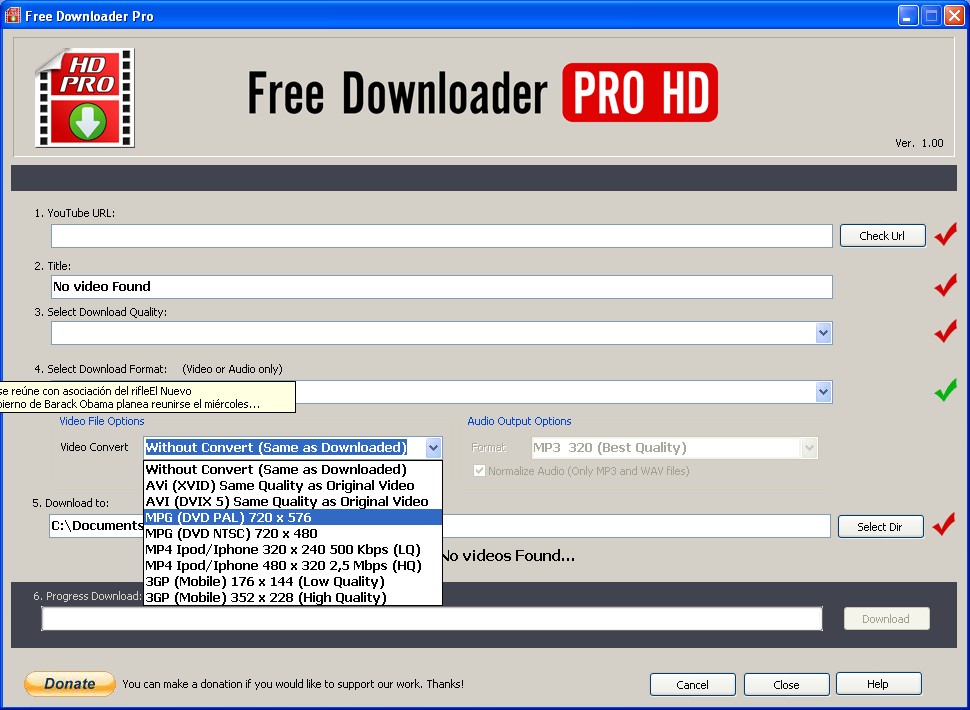Click the green checkmark beside Download Format
The height and width of the screenshot is (710, 970).
coord(945,390)
